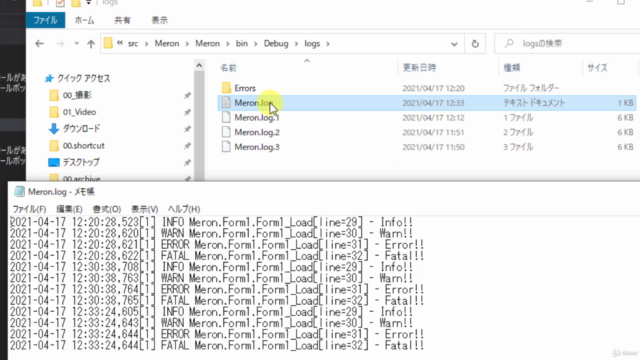Select the Meron.log.3 file name
Image resolution: width=640 pixels, height=360 pixels.
257,147
